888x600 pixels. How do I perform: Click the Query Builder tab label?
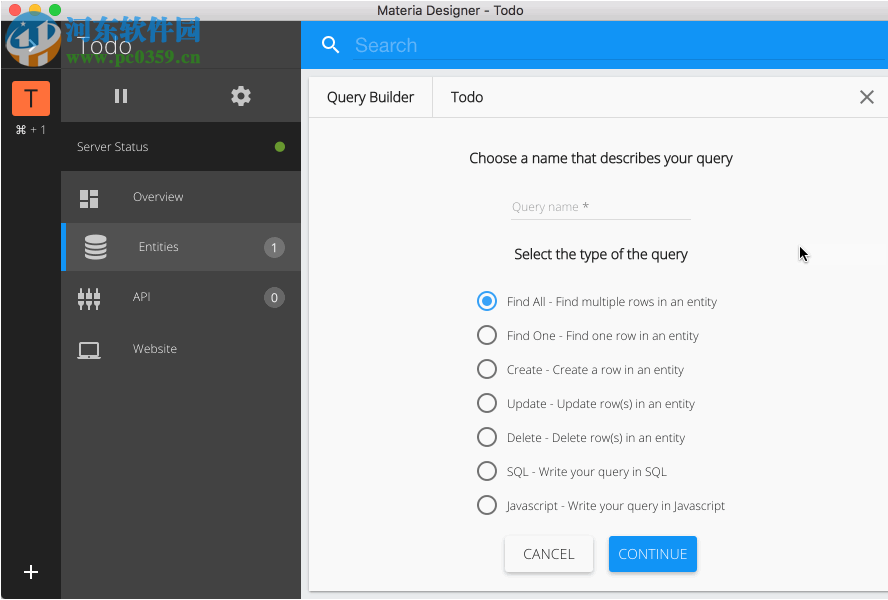click(370, 97)
